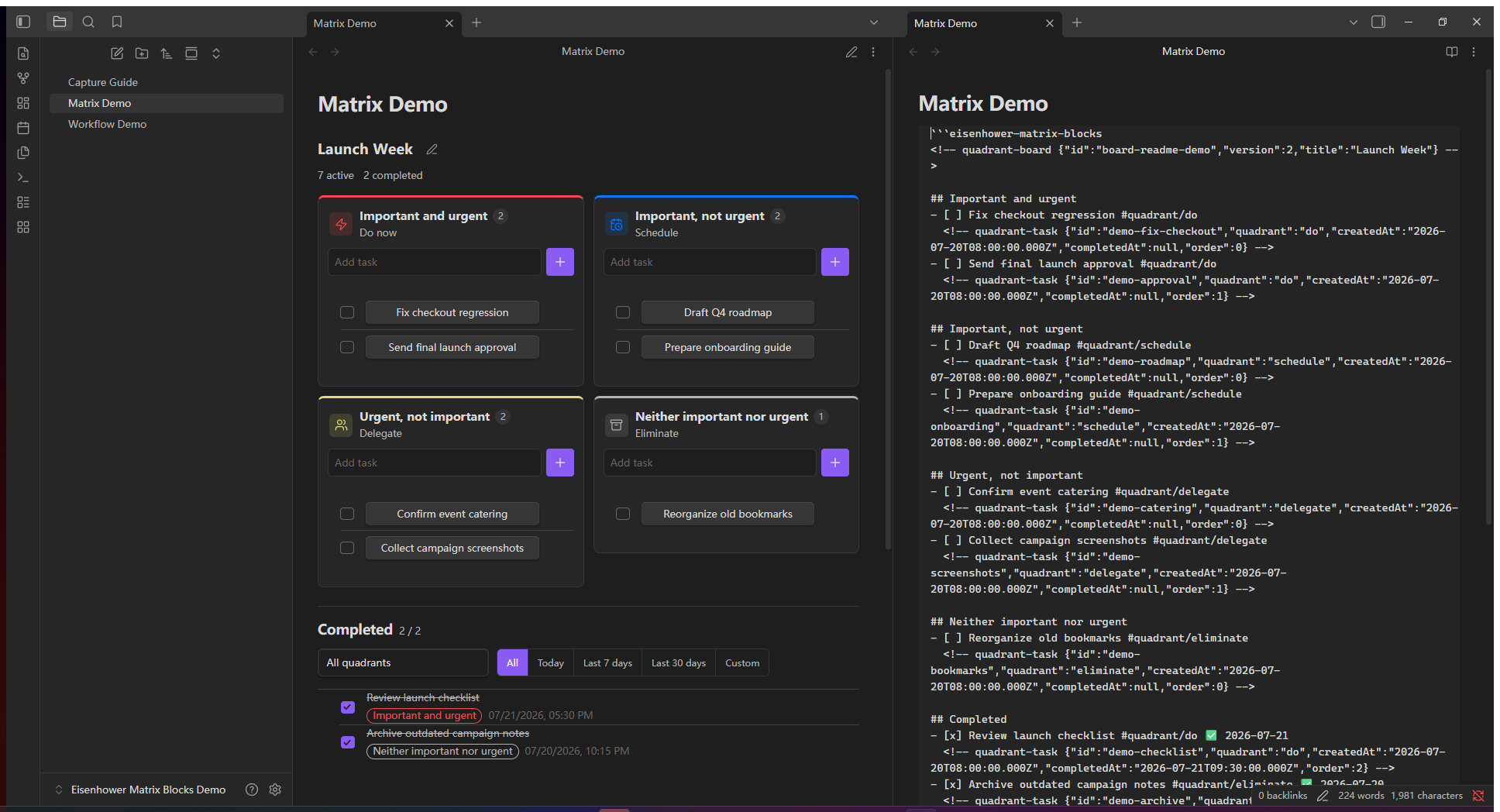This screenshot has width=1500, height=812.
Task: Check off Confirm event catering task
Action: [x=347, y=514]
